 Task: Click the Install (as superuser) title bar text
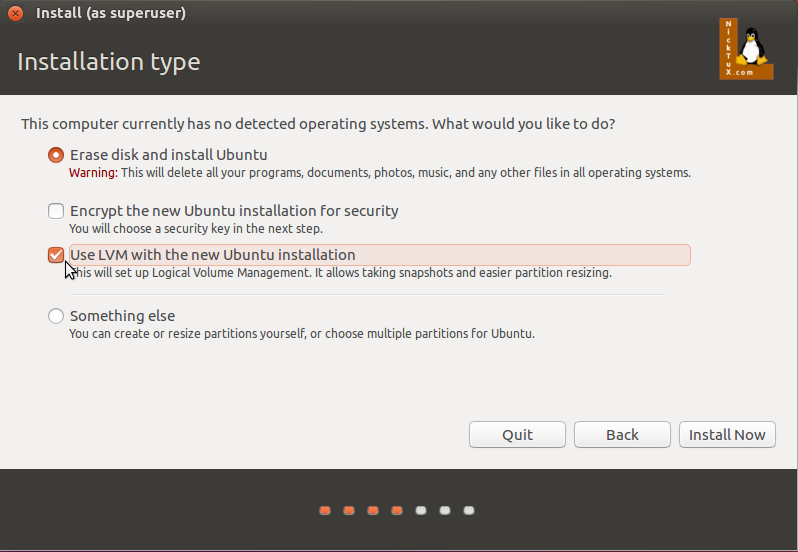pos(110,14)
